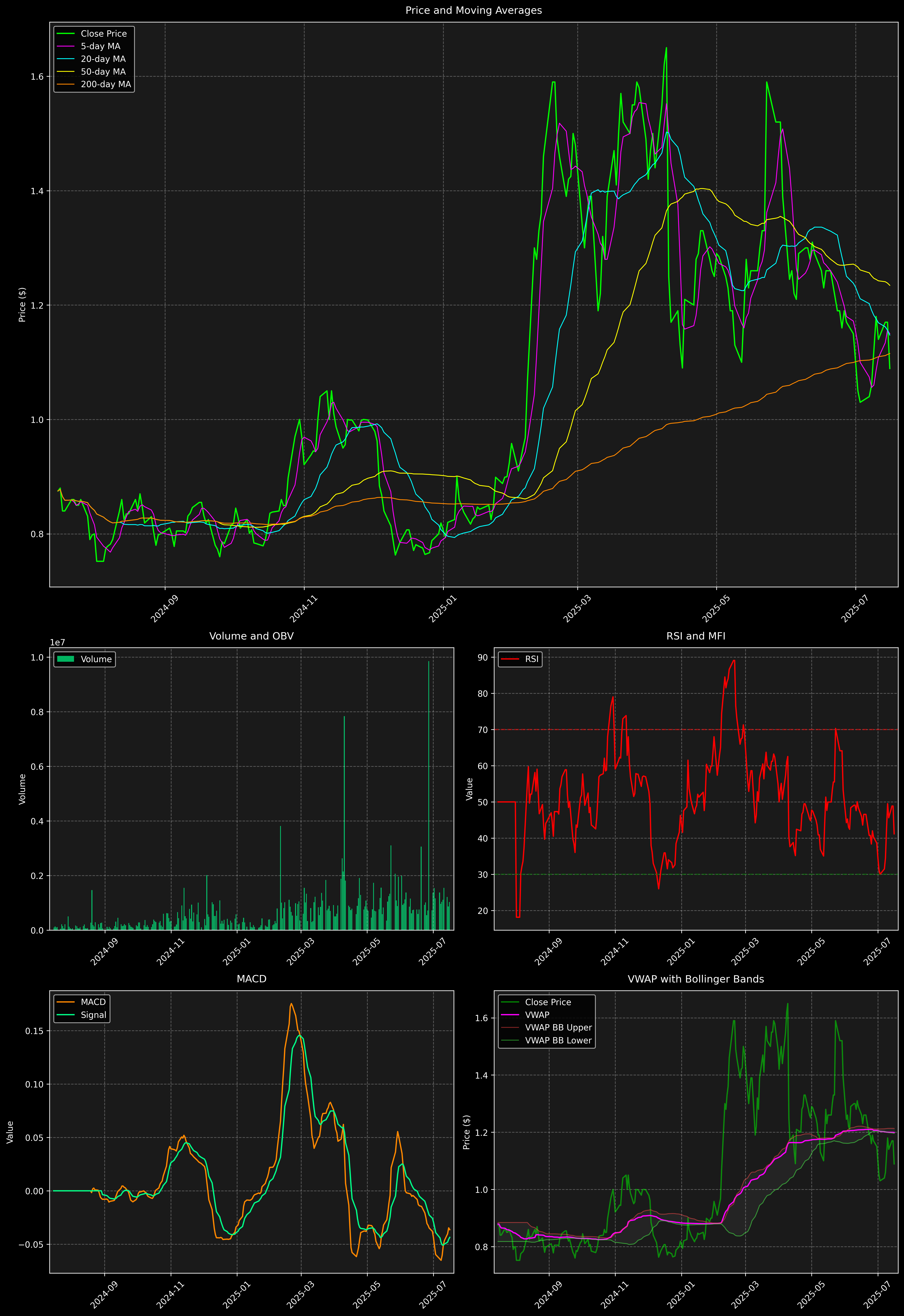Click the 'Volume and OBV' chart title
This screenshot has height=1316, width=904.
click(252, 636)
